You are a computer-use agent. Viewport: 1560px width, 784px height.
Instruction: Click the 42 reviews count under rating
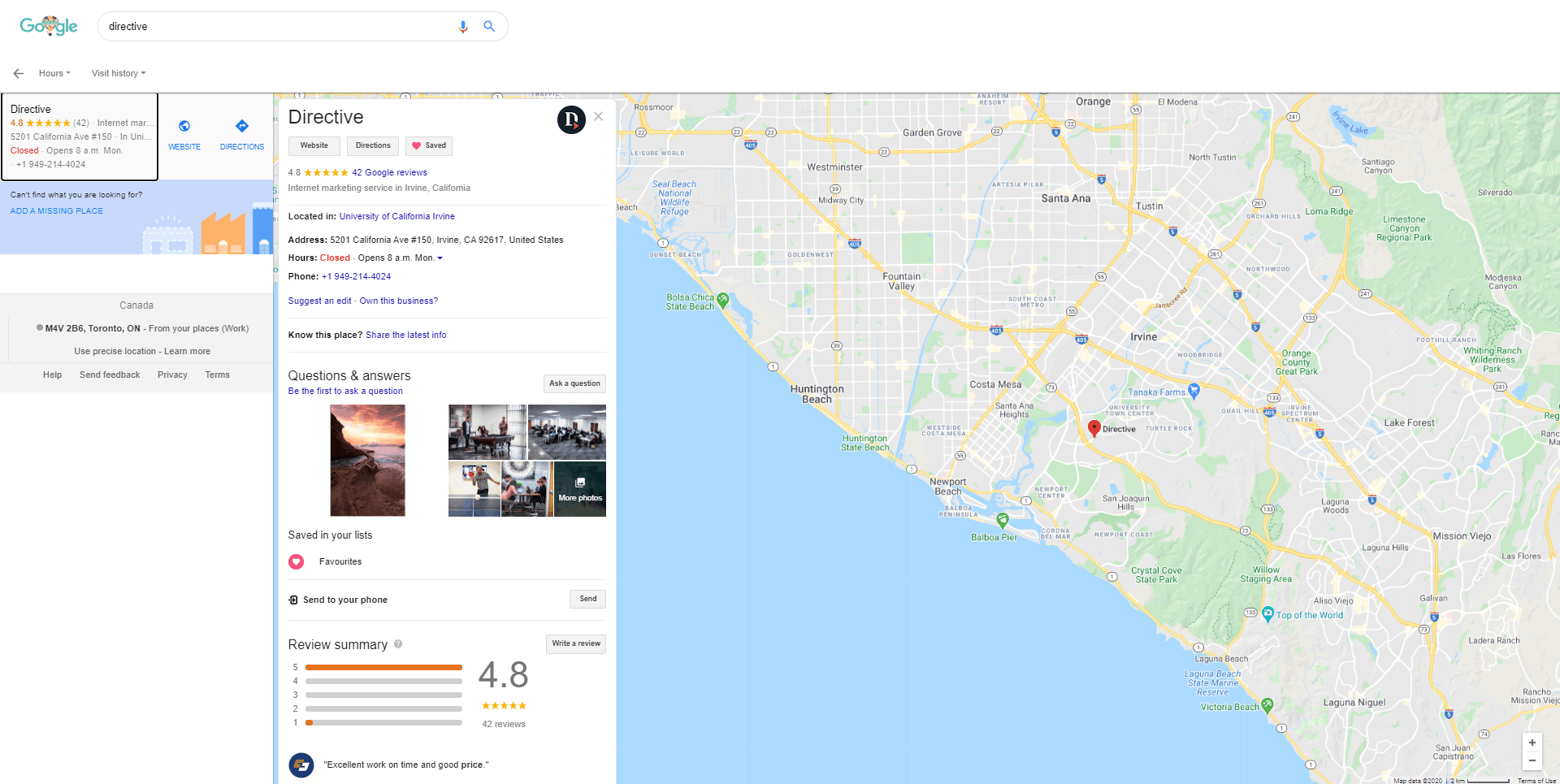click(504, 724)
